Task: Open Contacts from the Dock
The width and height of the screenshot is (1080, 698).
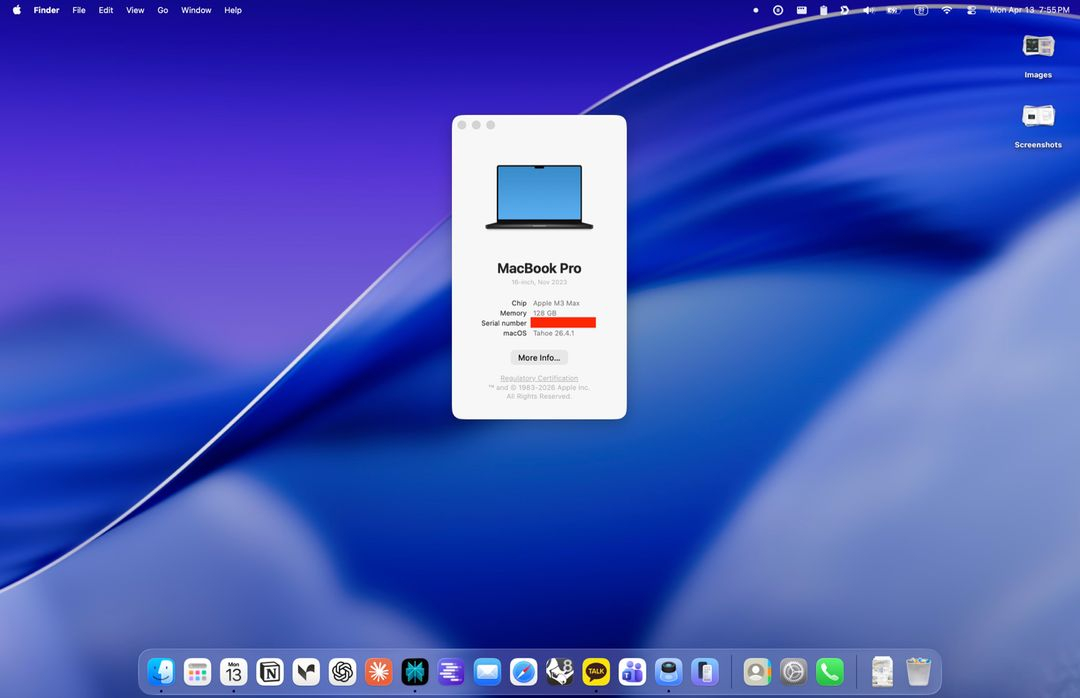Action: tap(757, 671)
